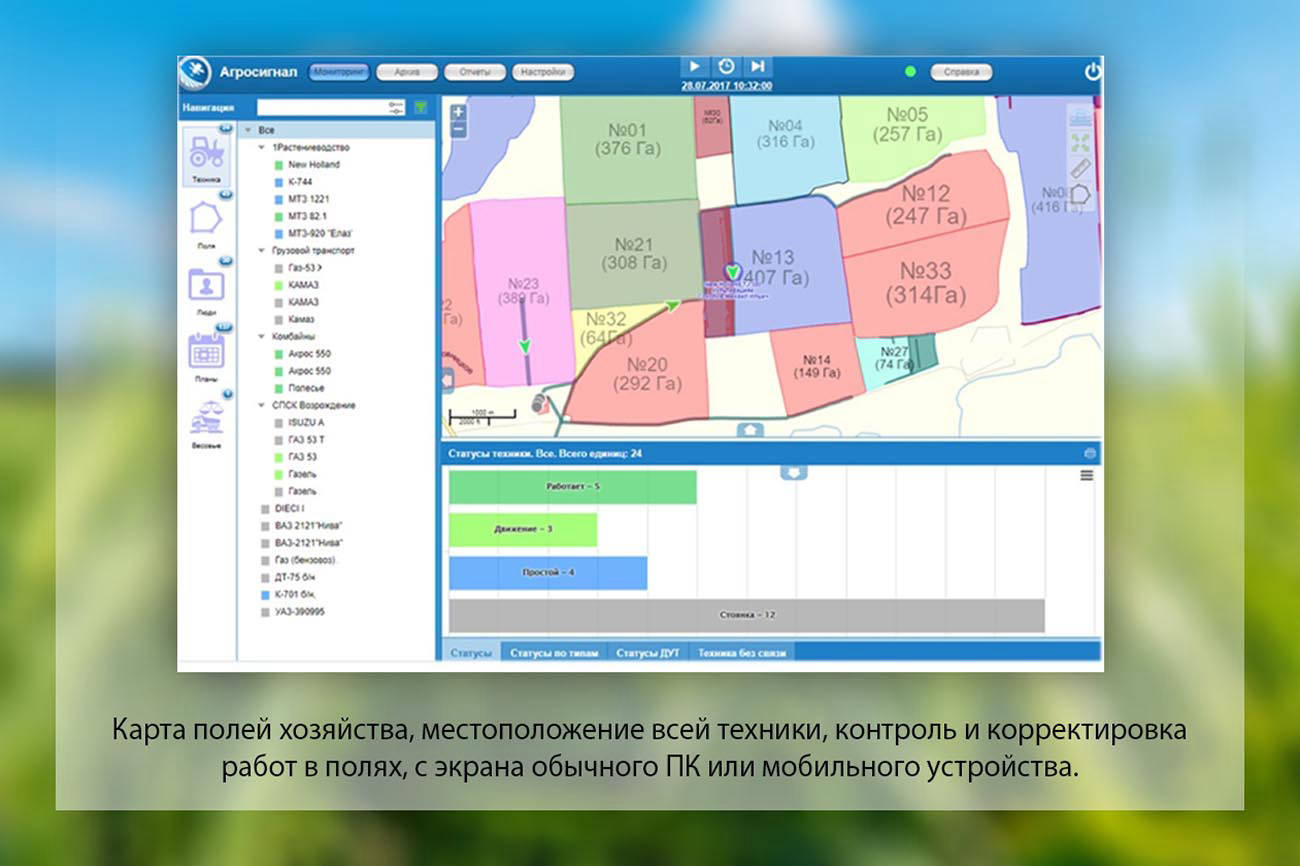Screen dimensions: 1300x866
Task: Open the Люди folder section
Action: click(x=206, y=286)
